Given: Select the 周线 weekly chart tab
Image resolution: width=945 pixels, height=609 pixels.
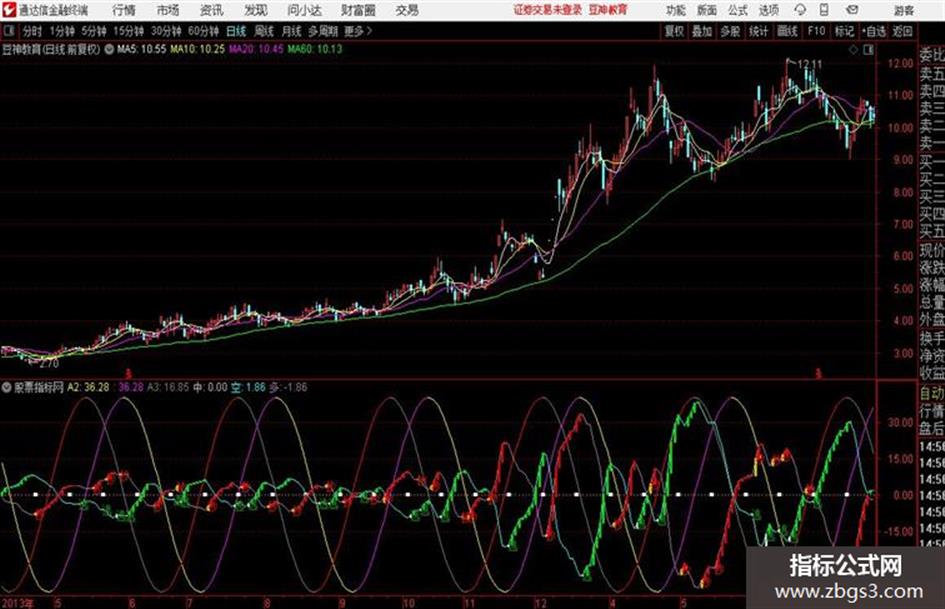Looking at the screenshot, I should 263,31.
